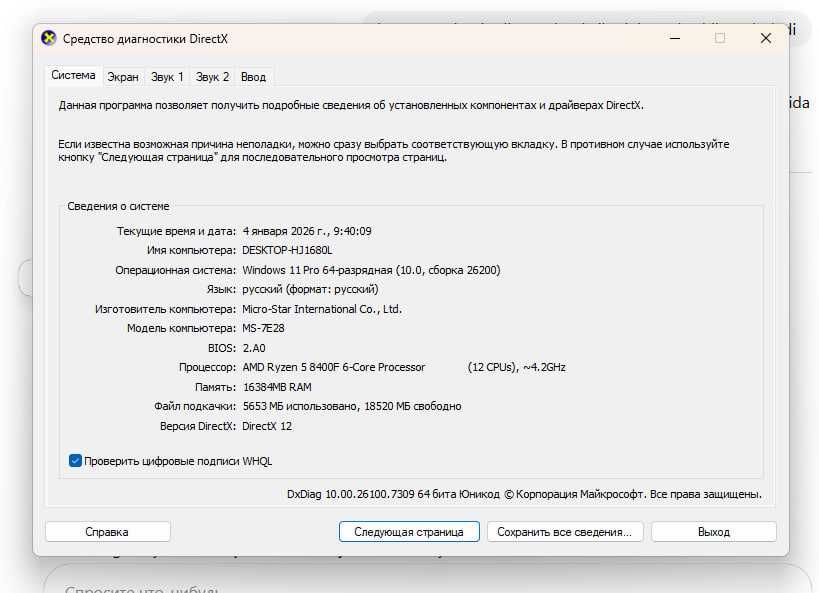Click memory value 16384MB RAM
This screenshot has height=593, width=819.
click(x=277, y=387)
